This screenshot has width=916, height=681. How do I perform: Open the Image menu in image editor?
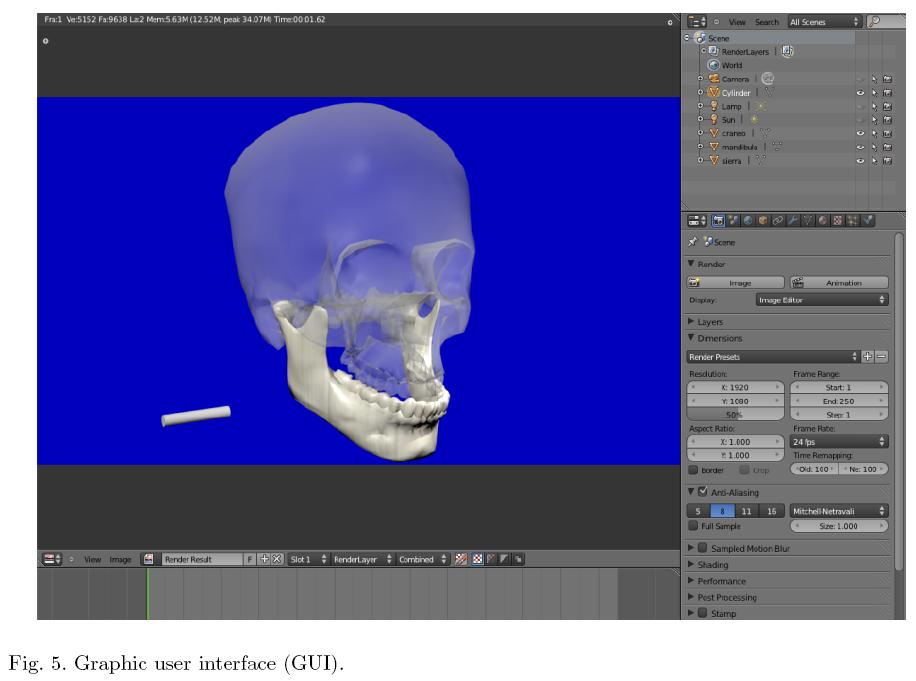120,560
